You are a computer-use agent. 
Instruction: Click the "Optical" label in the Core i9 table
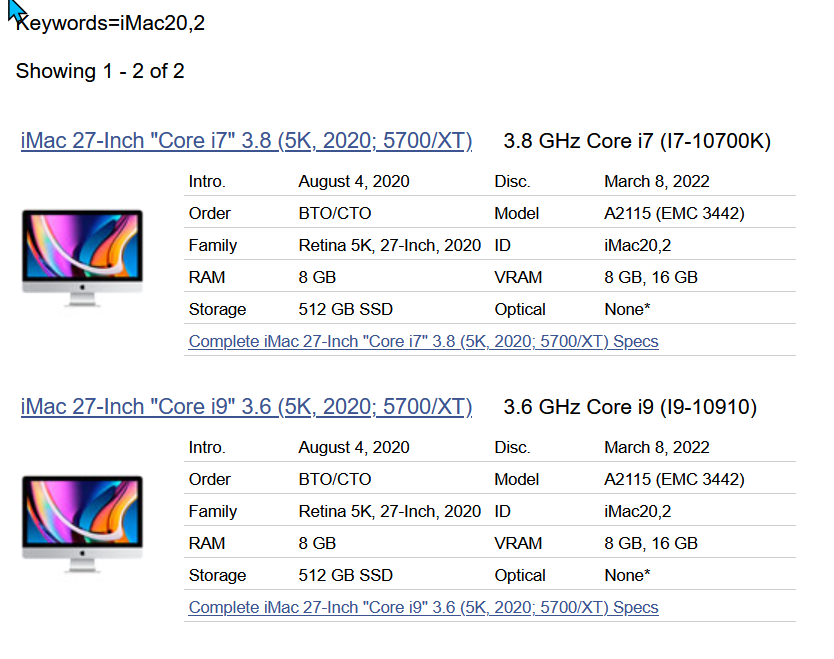(x=520, y=575)
